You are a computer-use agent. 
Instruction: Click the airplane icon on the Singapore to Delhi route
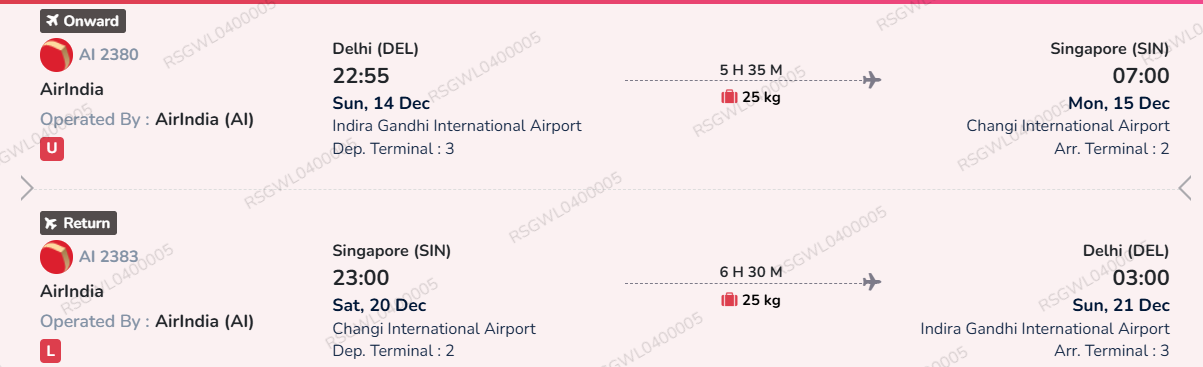coord(872,281)
